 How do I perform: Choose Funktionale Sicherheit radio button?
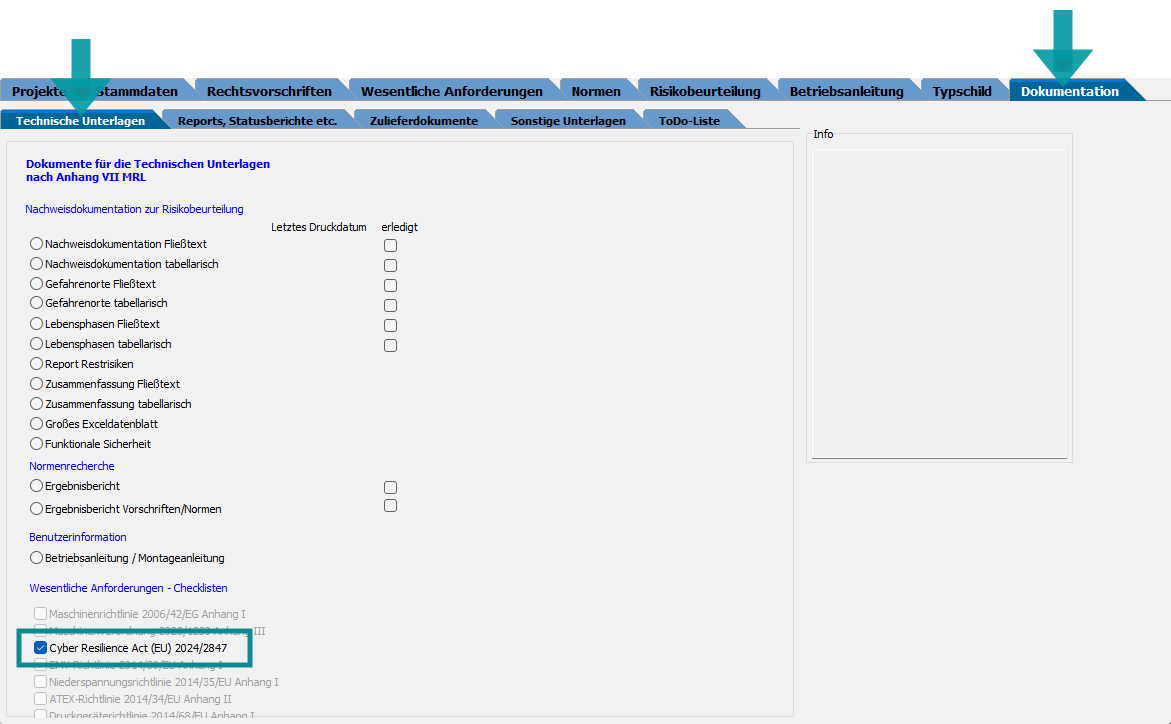click(x=37, y=444)
